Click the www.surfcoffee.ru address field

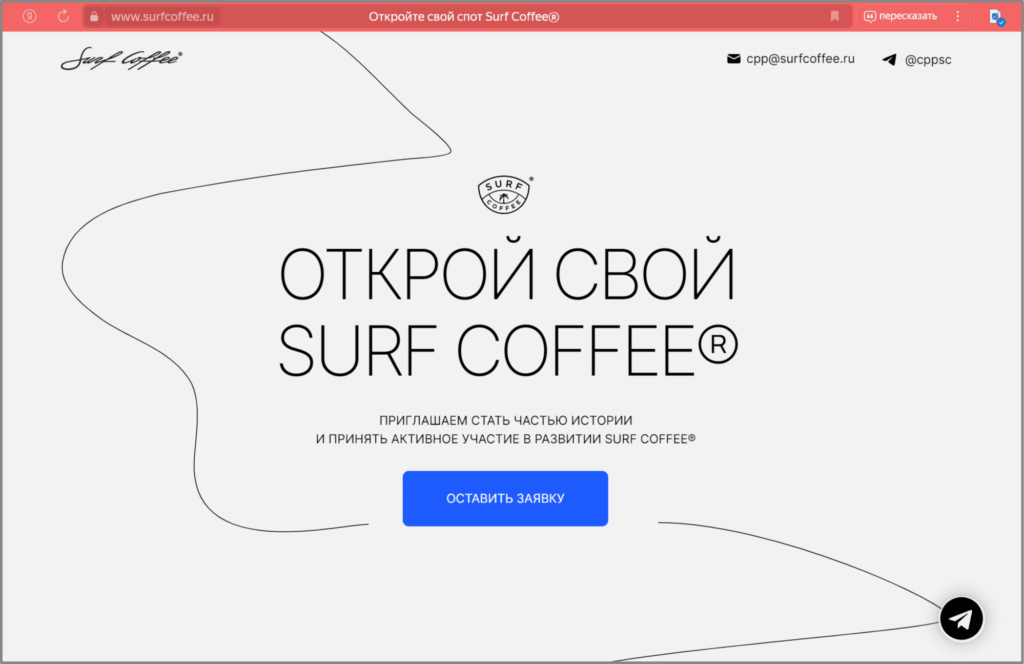[162, 16]
